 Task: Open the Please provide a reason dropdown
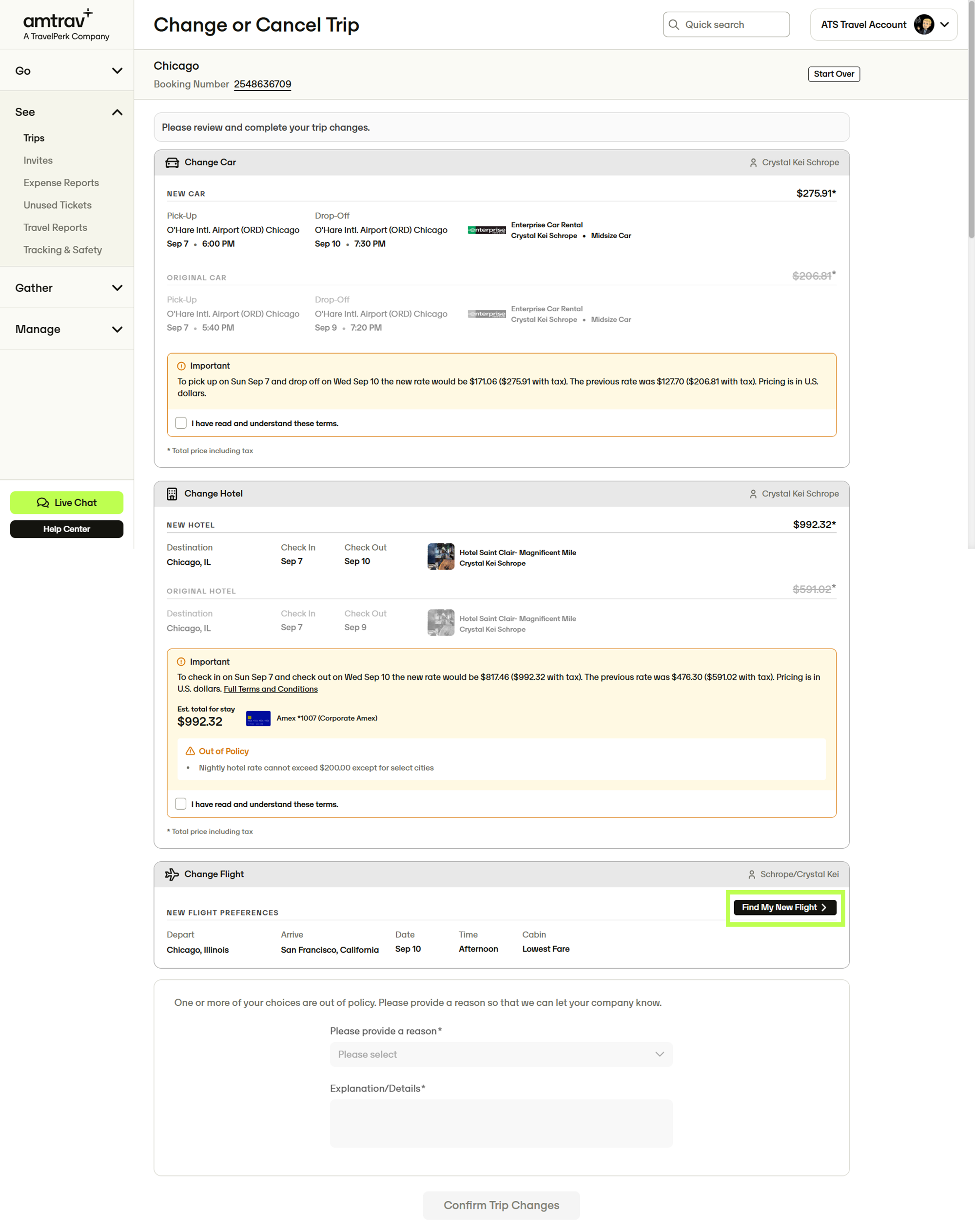(501, 1054)
